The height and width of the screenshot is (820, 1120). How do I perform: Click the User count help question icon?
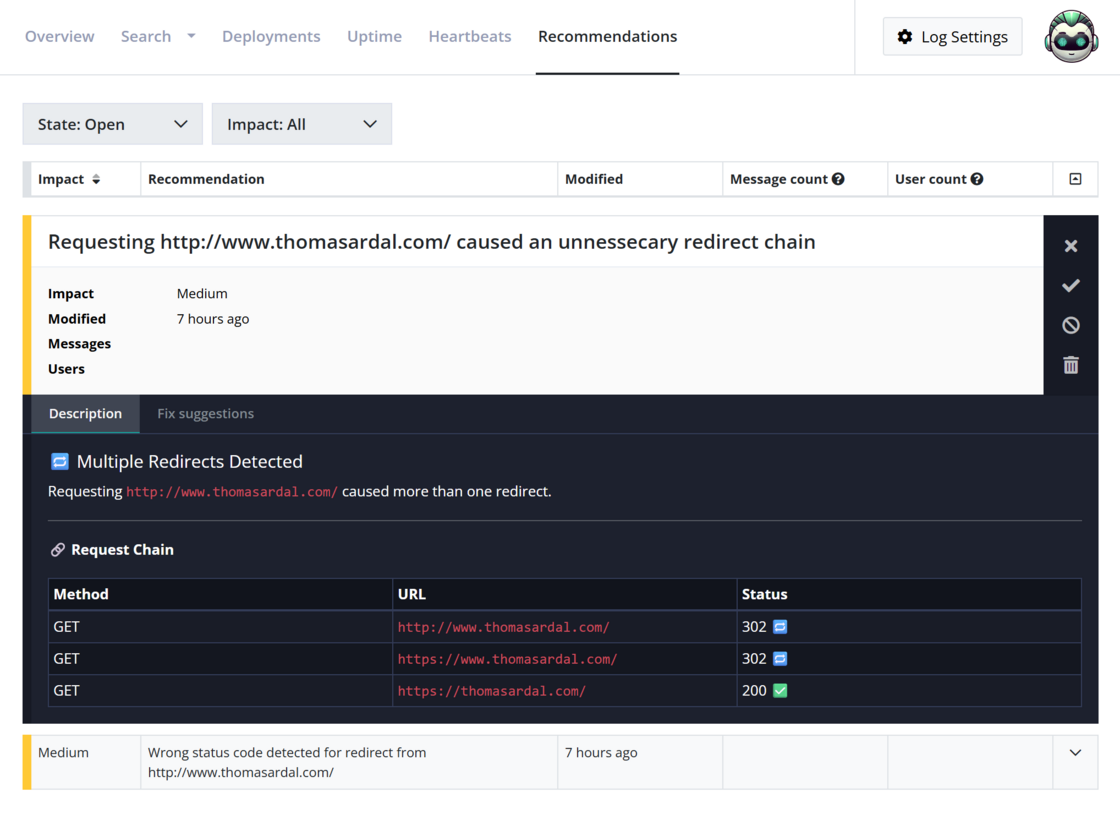point(976,179)
